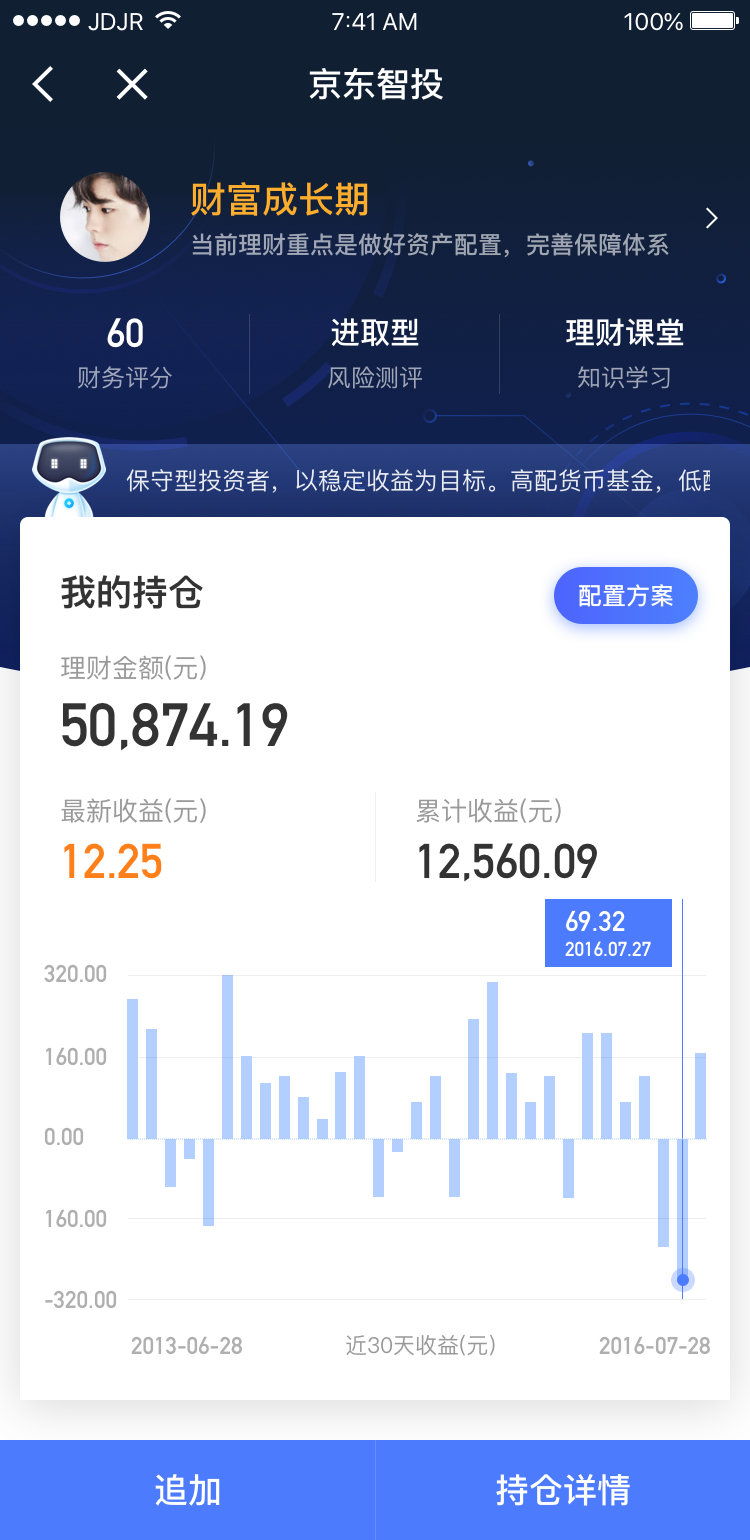750x1540 pixels.
Task: Tap 累计收益 value 12,560.09
Action: [507, 862]
